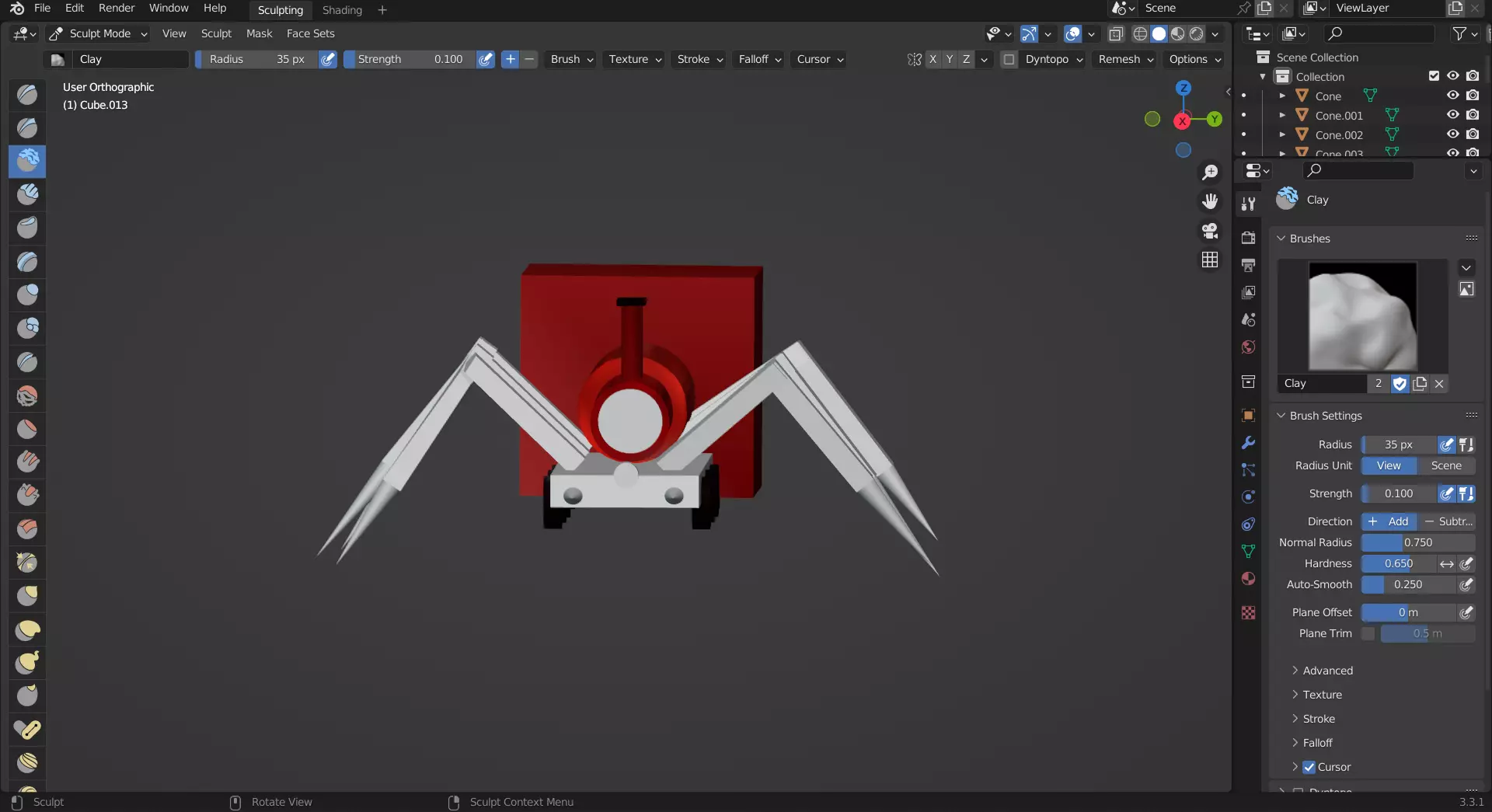Viewport: 1492px width, 812px height.
Task: Click the header Add direction plus button
Action: coord(510,60)
